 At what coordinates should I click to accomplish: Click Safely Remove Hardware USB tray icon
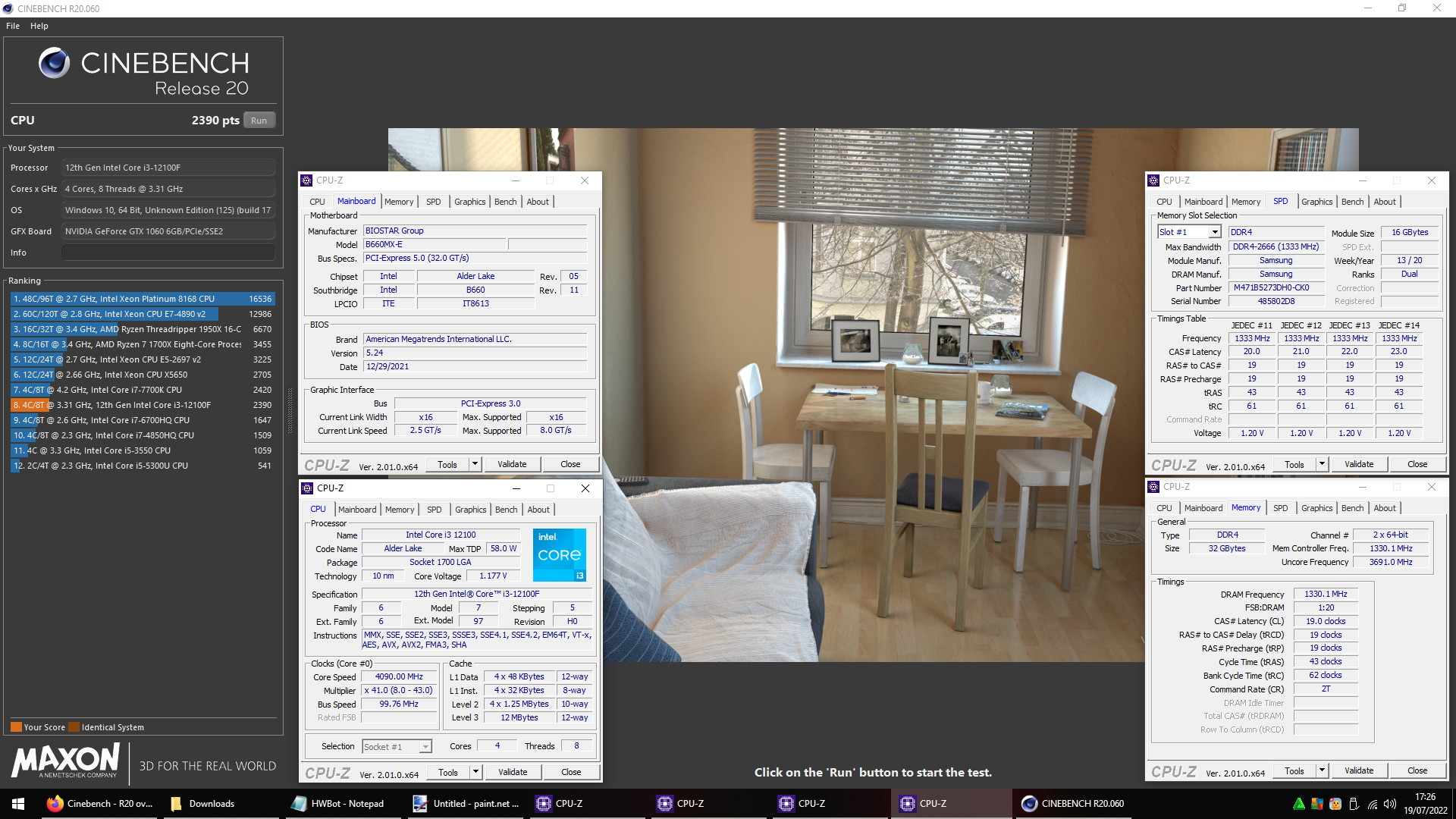pyautogui.click(x=1354, y=804)
